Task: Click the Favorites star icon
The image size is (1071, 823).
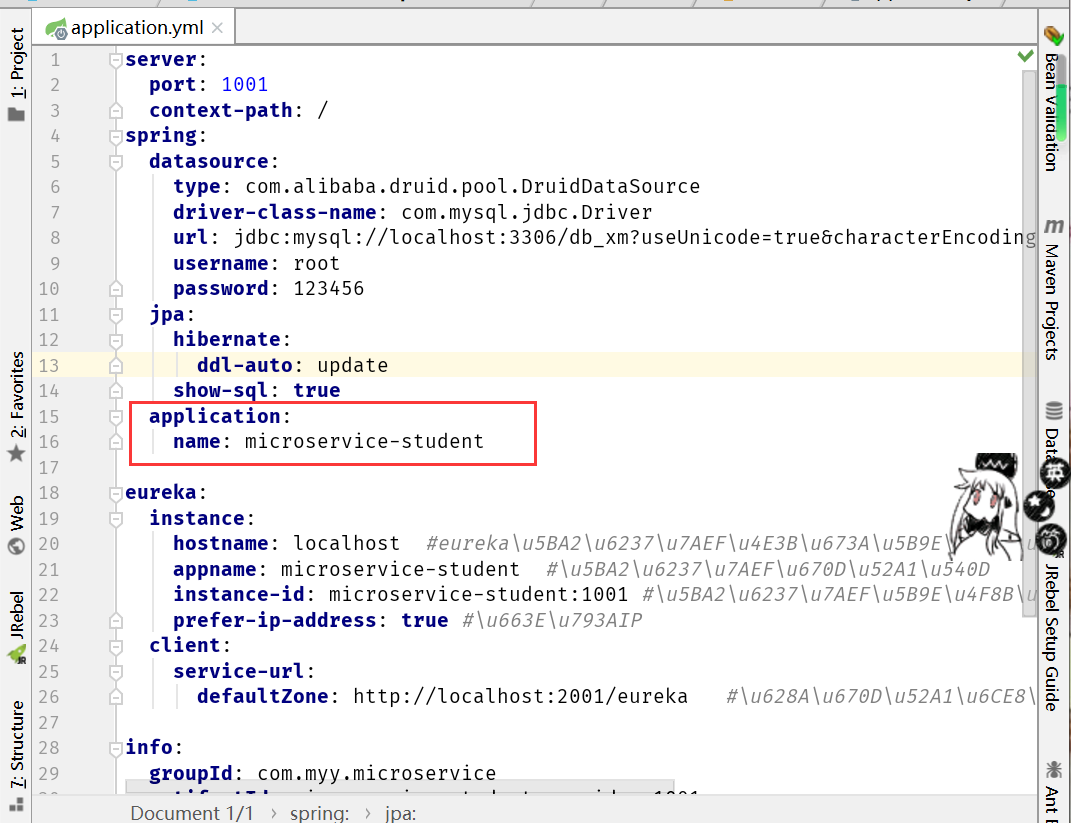Action: [x=16, y=454]
